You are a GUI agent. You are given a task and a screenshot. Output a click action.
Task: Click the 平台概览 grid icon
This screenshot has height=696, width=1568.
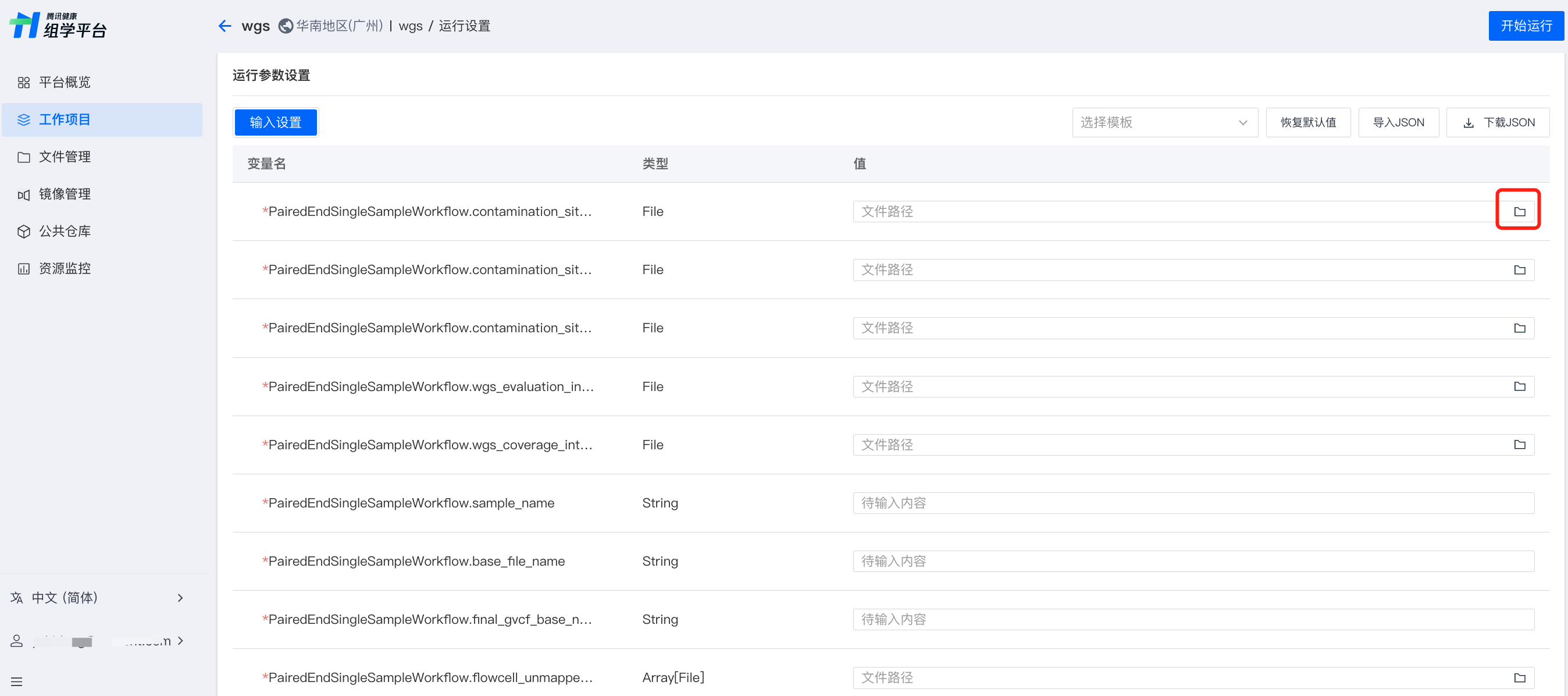(x=24, y=83)
